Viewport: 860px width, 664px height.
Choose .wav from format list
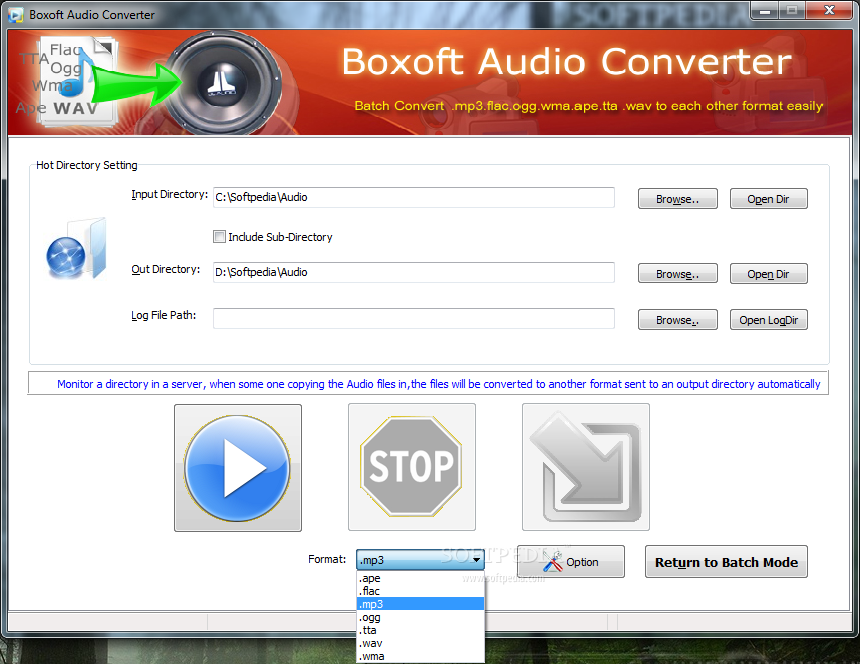click(x=420, y=643)
